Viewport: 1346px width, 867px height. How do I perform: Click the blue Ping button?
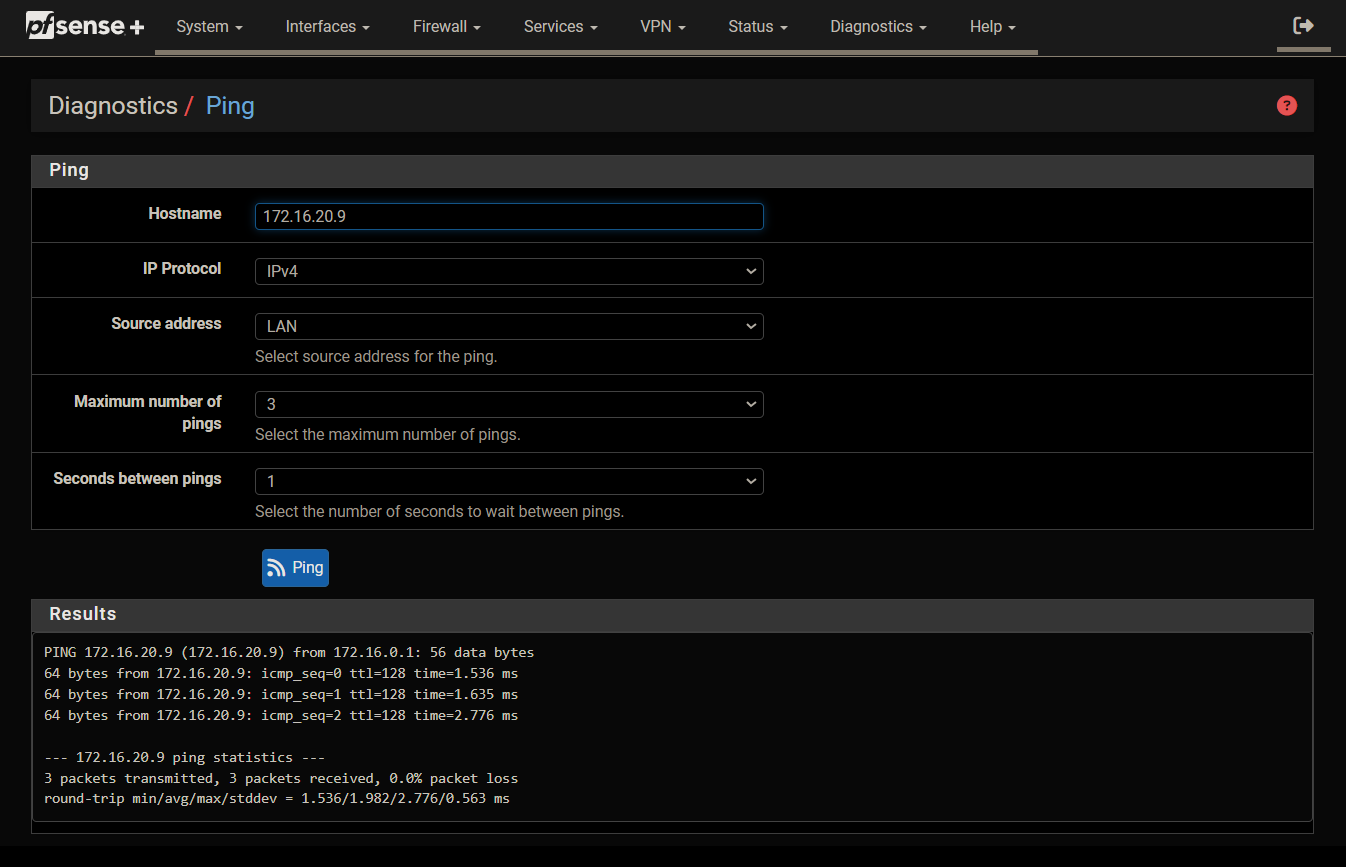pyautogui.click(x=295, y=568)
